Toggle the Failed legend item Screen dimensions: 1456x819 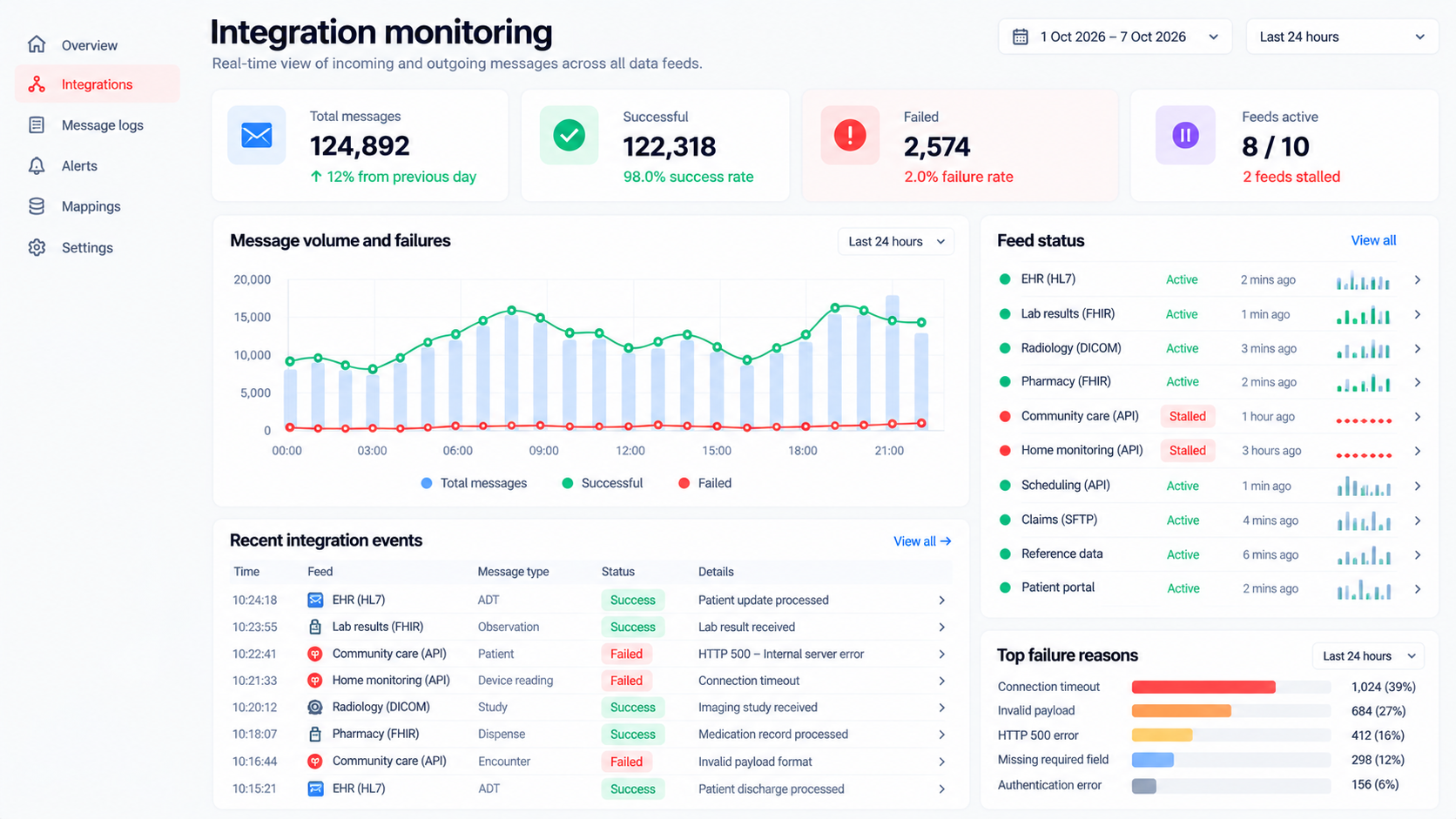click(x=704, y=483)
